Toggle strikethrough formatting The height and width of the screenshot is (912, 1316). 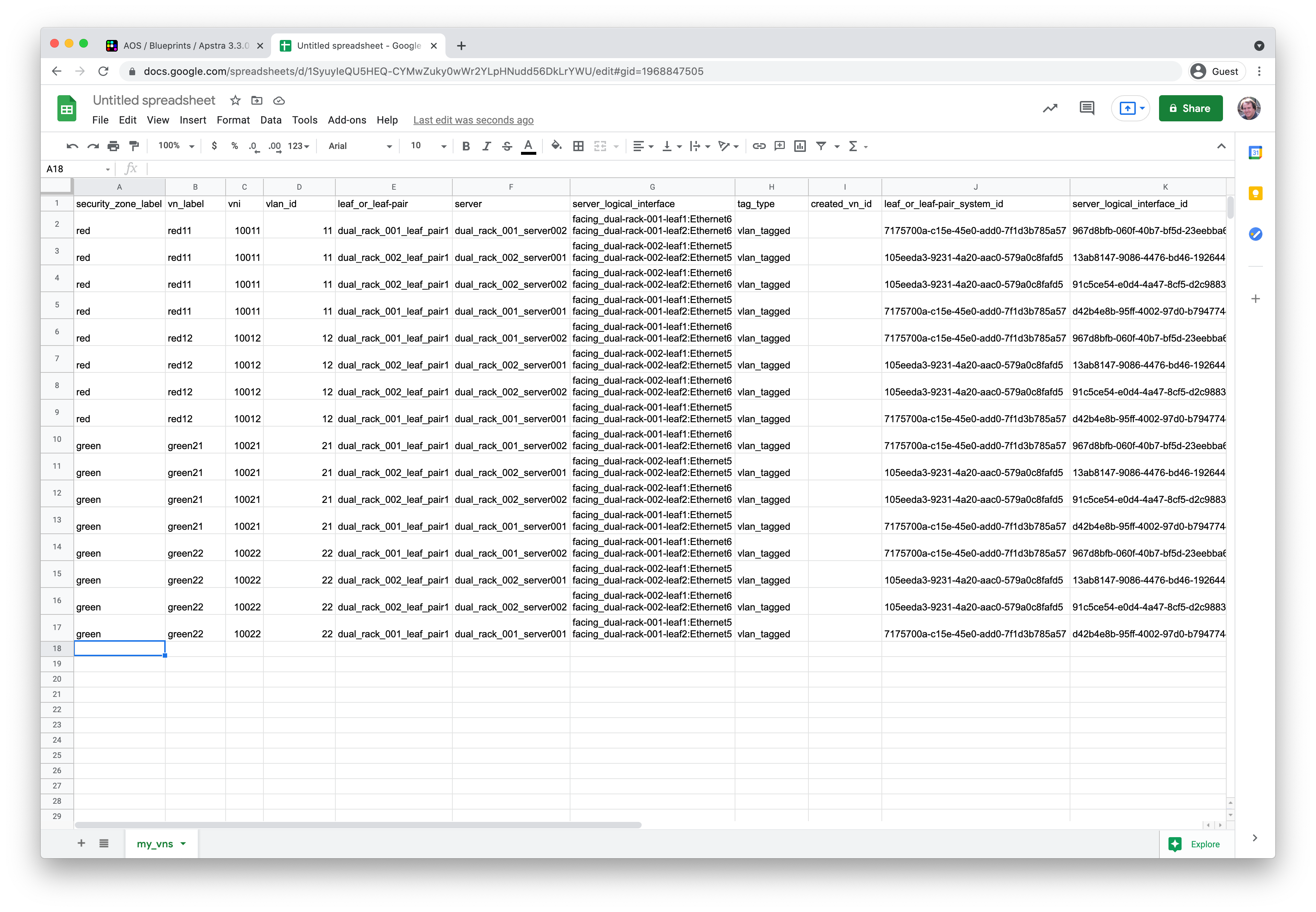point(507,146)
